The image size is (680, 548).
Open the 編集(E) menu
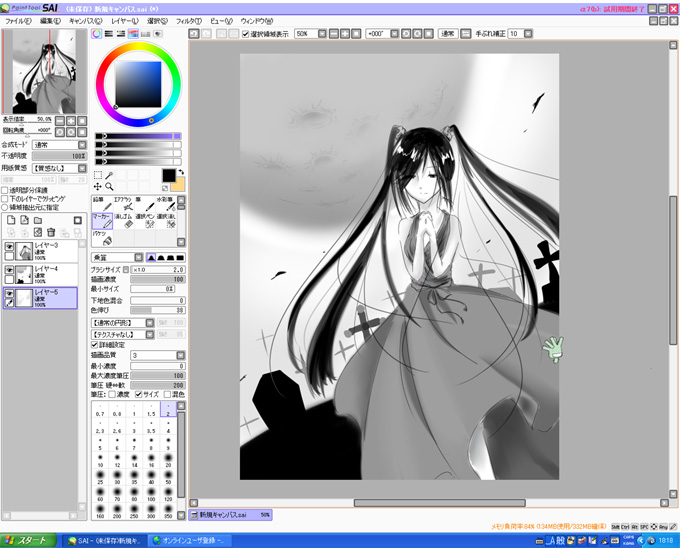pos(50,21)
